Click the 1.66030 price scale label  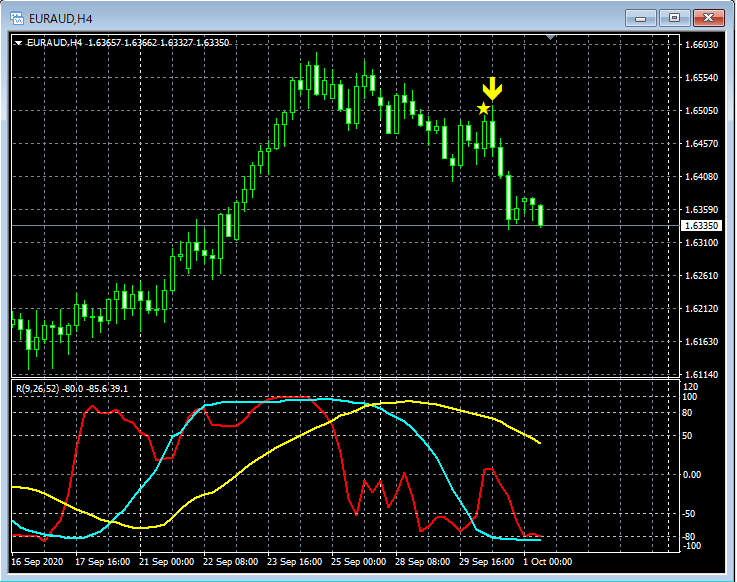[701, 45]
